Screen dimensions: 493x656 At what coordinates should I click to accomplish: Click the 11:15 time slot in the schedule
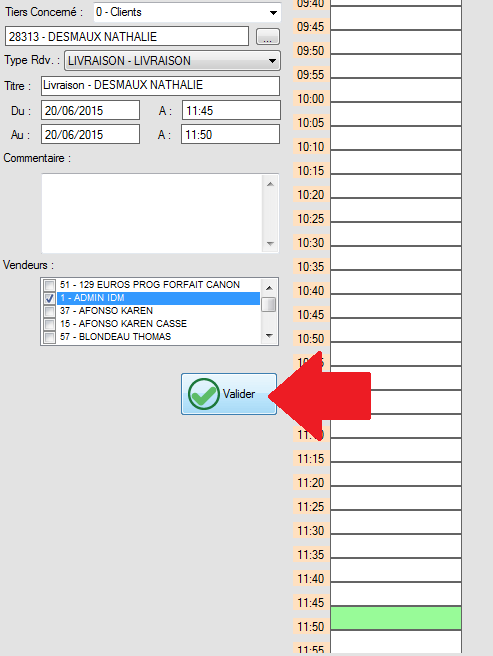(396, 474)
